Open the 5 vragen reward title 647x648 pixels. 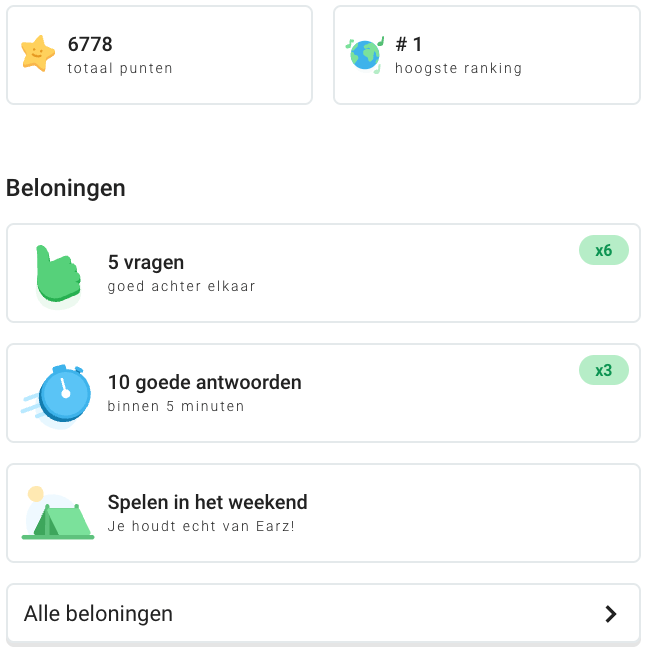pos(146,263)
